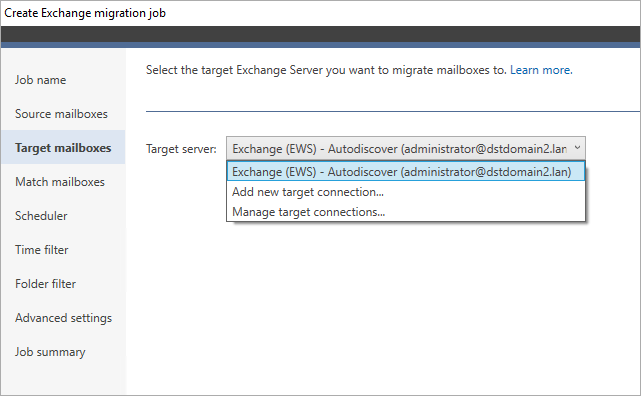Screen dimensions: 641x396
Task: Open the Match mailboxes step
Action: pos(60,181)
